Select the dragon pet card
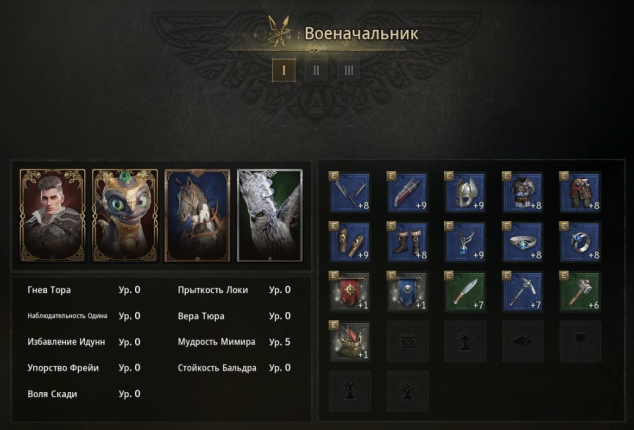Viewport: 634px width, 430px height. coord(125,215)
